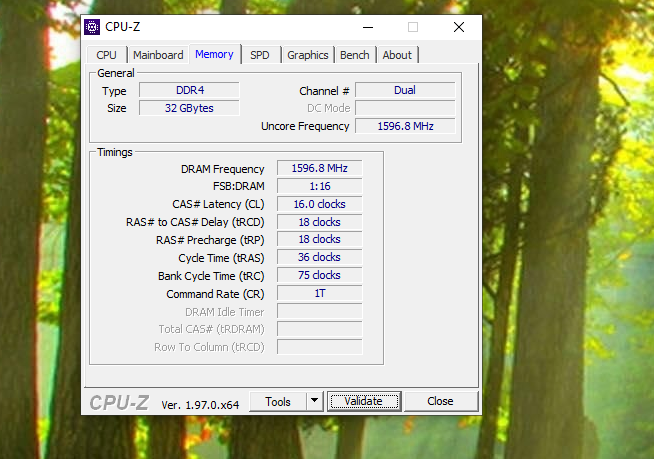Click the Close button at bottom
Viewport: 654px width, 459px height.
(440, 401)
